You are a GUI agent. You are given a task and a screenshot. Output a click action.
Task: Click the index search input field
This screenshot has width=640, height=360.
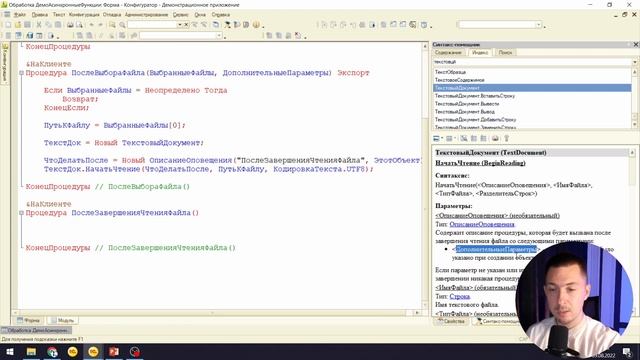532,62
